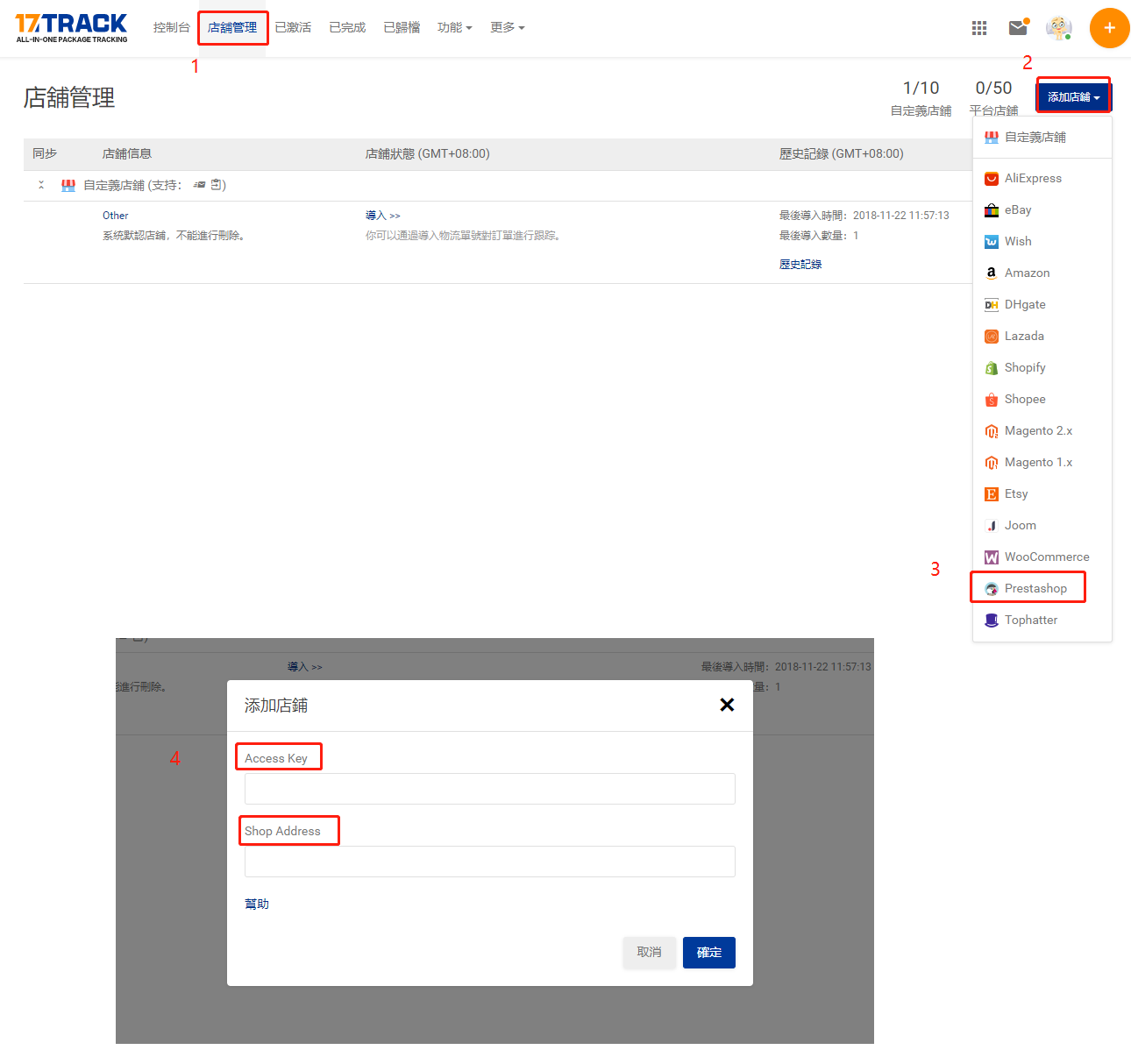
Task: Click the Prestashop icon
Action: pos(992,589)
